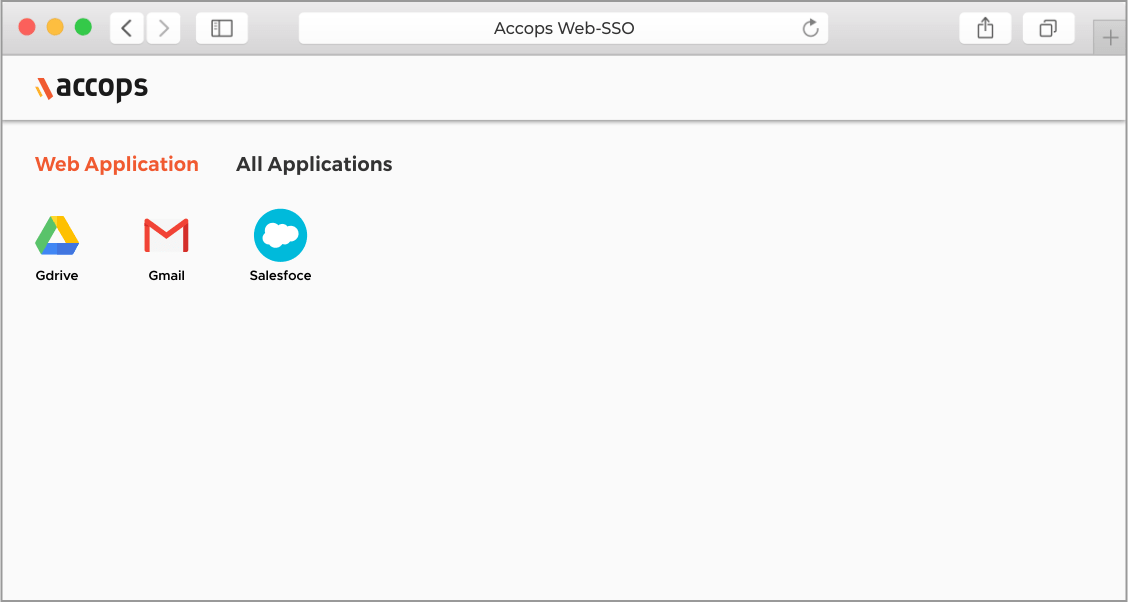This screenshot has height=602, width=1128.
Task: Open a new tab with plus button
Action: click(1110, 38)
